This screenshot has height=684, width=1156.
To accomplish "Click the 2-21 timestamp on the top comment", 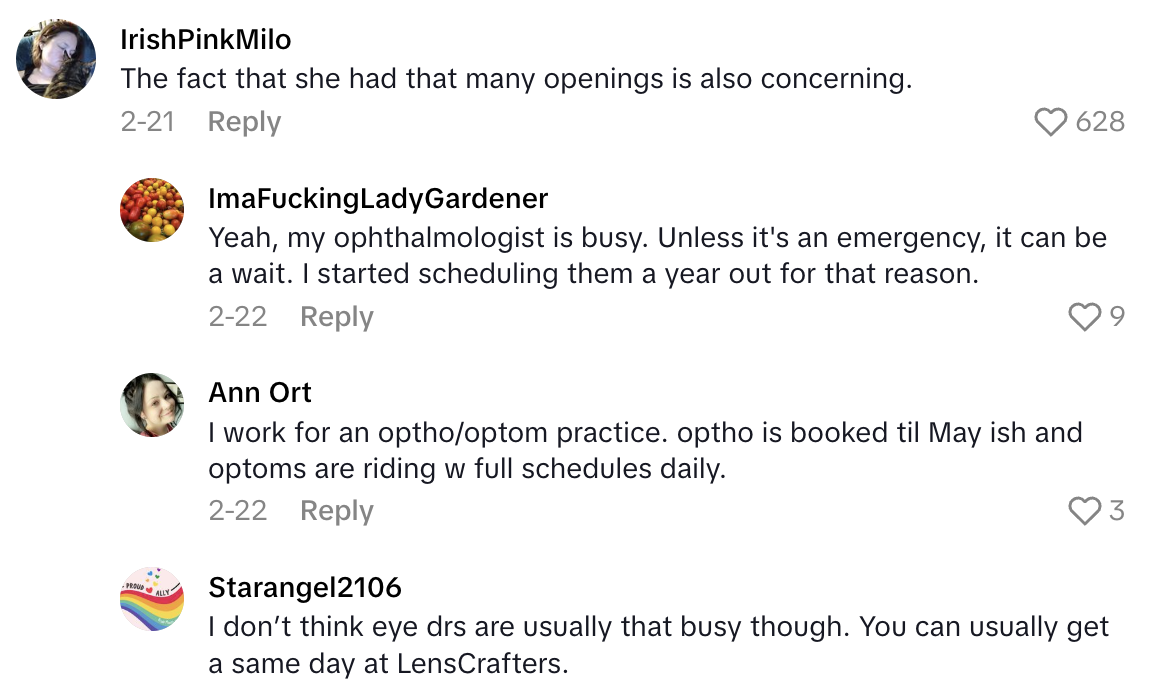I will (x=149, y=121).
